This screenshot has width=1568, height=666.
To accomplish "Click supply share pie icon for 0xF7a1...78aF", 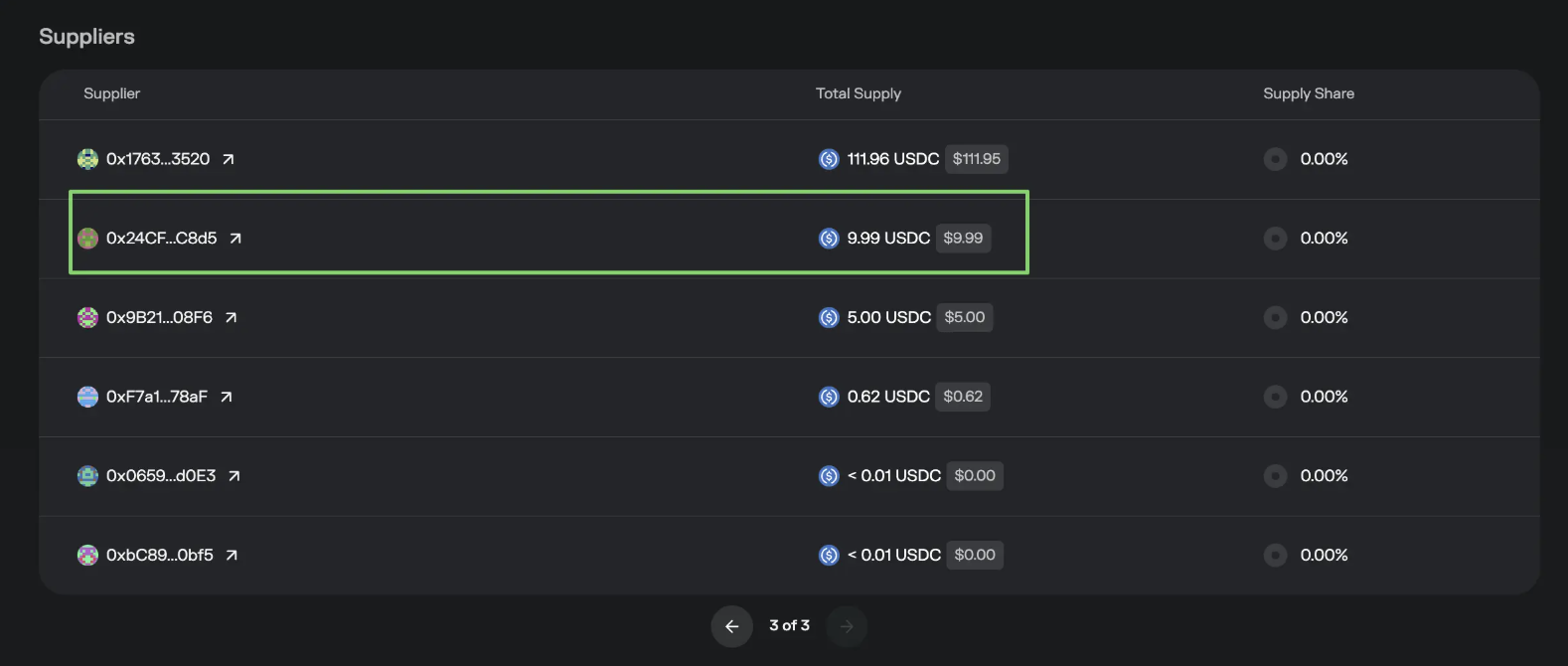I will pyautogui.click(x=1275, y=397).
